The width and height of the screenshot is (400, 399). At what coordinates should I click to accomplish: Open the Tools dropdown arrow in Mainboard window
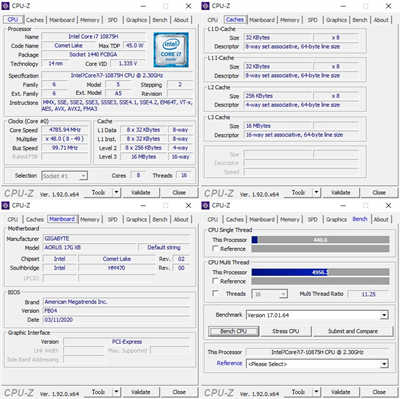[x=116, y=392]
